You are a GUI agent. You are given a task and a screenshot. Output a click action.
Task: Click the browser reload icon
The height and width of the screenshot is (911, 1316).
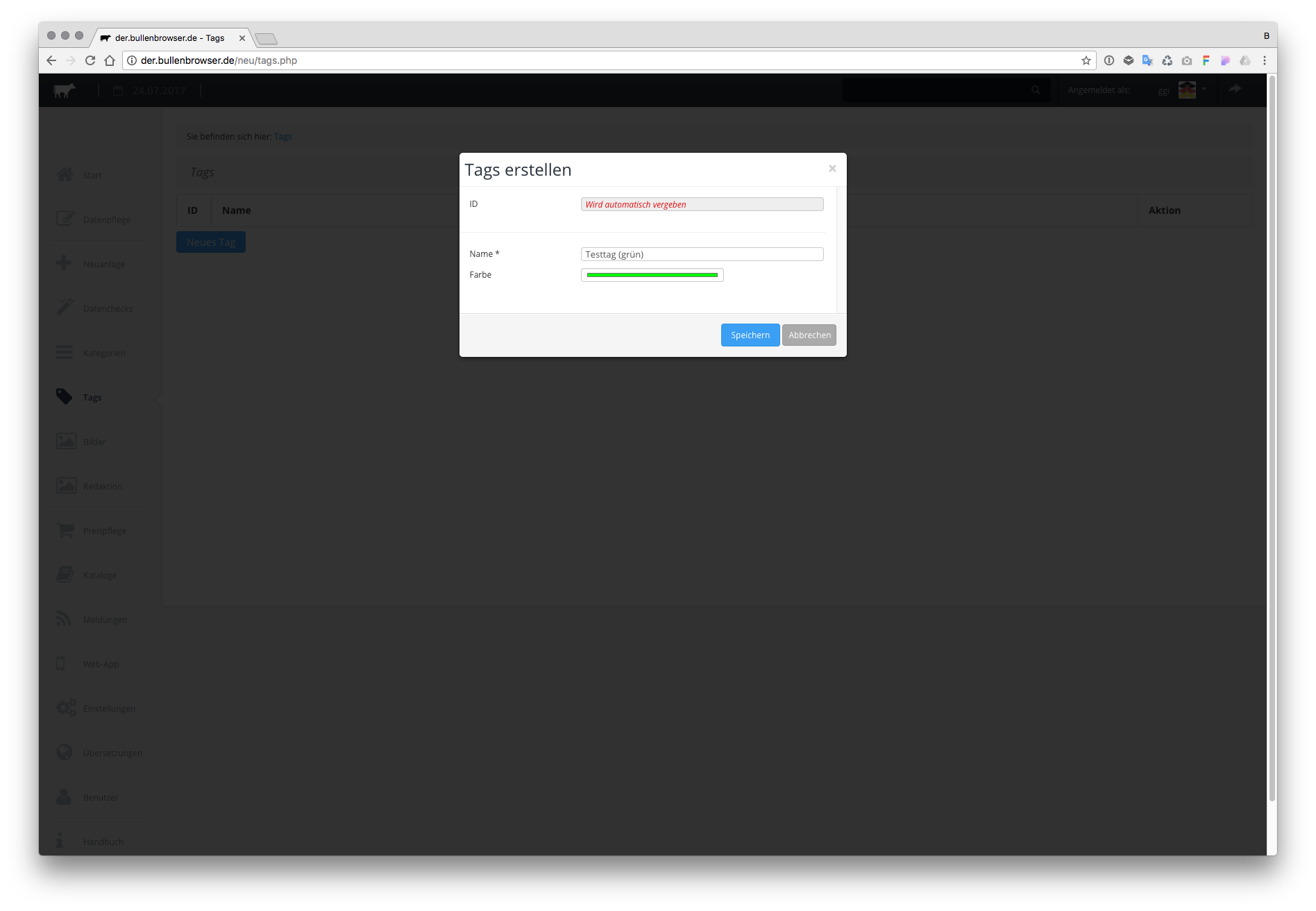90,60
